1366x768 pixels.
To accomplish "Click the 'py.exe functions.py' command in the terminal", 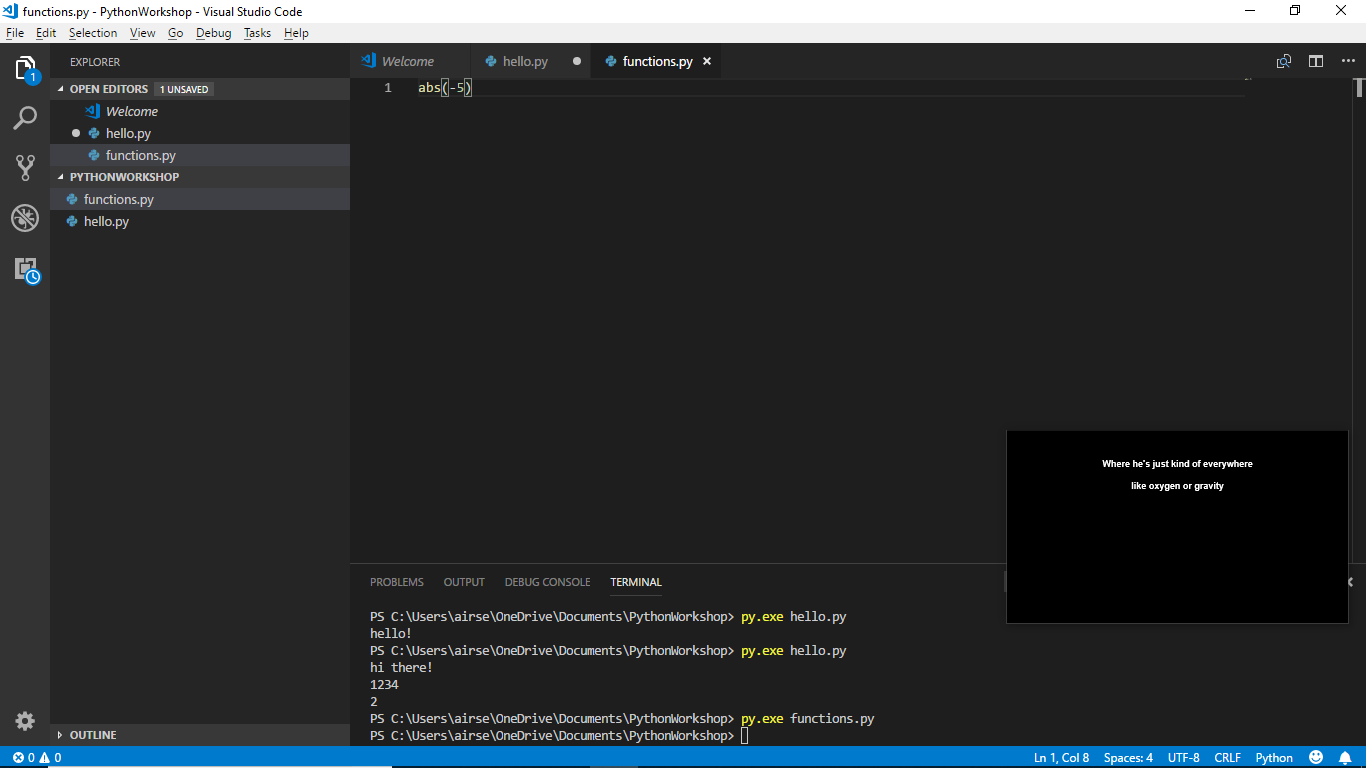I will point(808,719).
